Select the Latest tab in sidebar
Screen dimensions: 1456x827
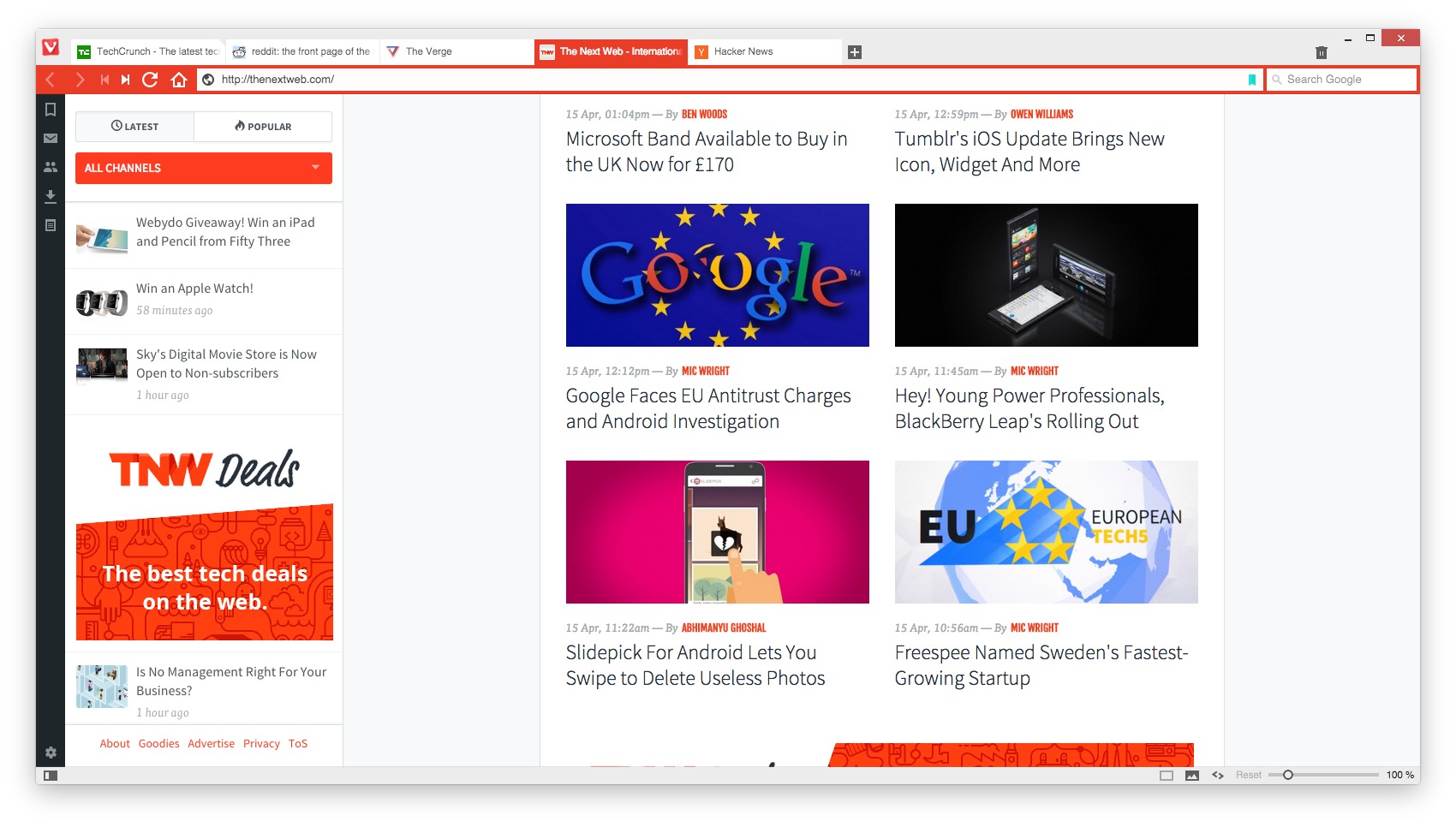[135, 127]
